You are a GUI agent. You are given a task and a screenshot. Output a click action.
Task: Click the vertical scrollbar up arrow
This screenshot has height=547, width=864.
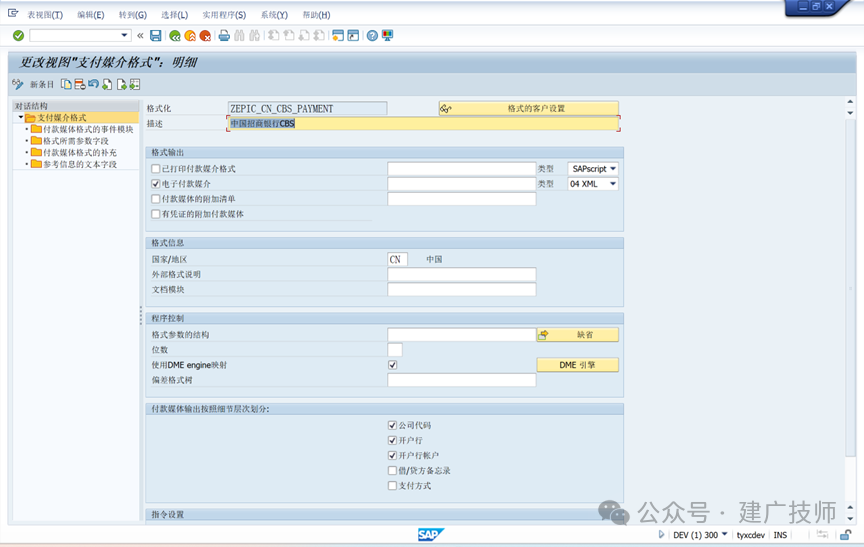click(x=850, y=102)
